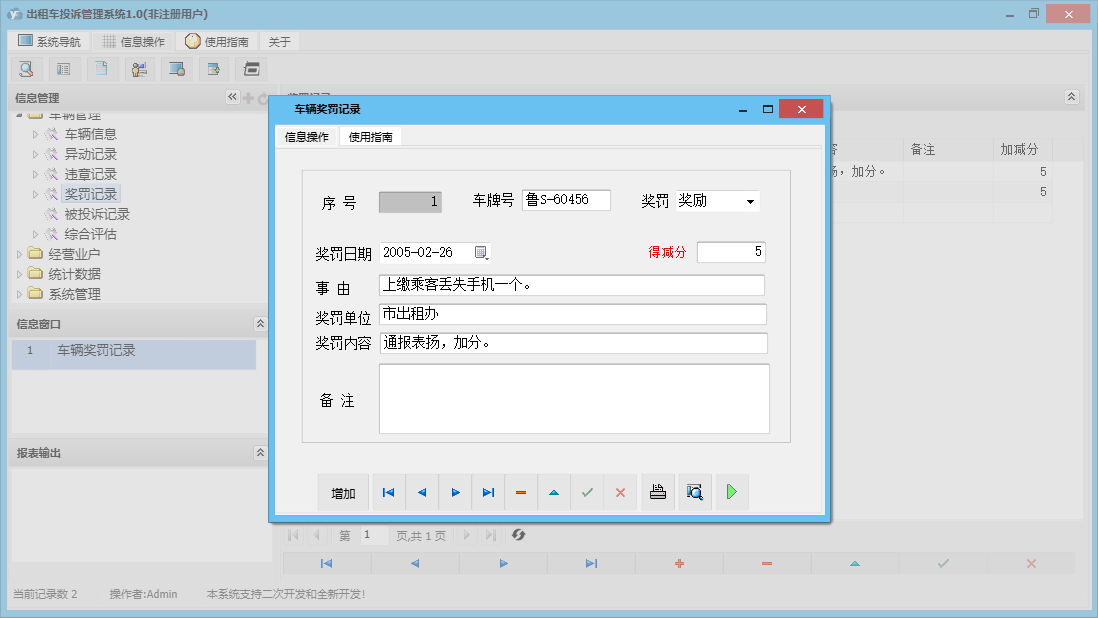Collapse the 信息管理 panel with the « arrow
The width and height of the screenshot is (1098, 618).
pyautogui.click(x=230, y=97)
